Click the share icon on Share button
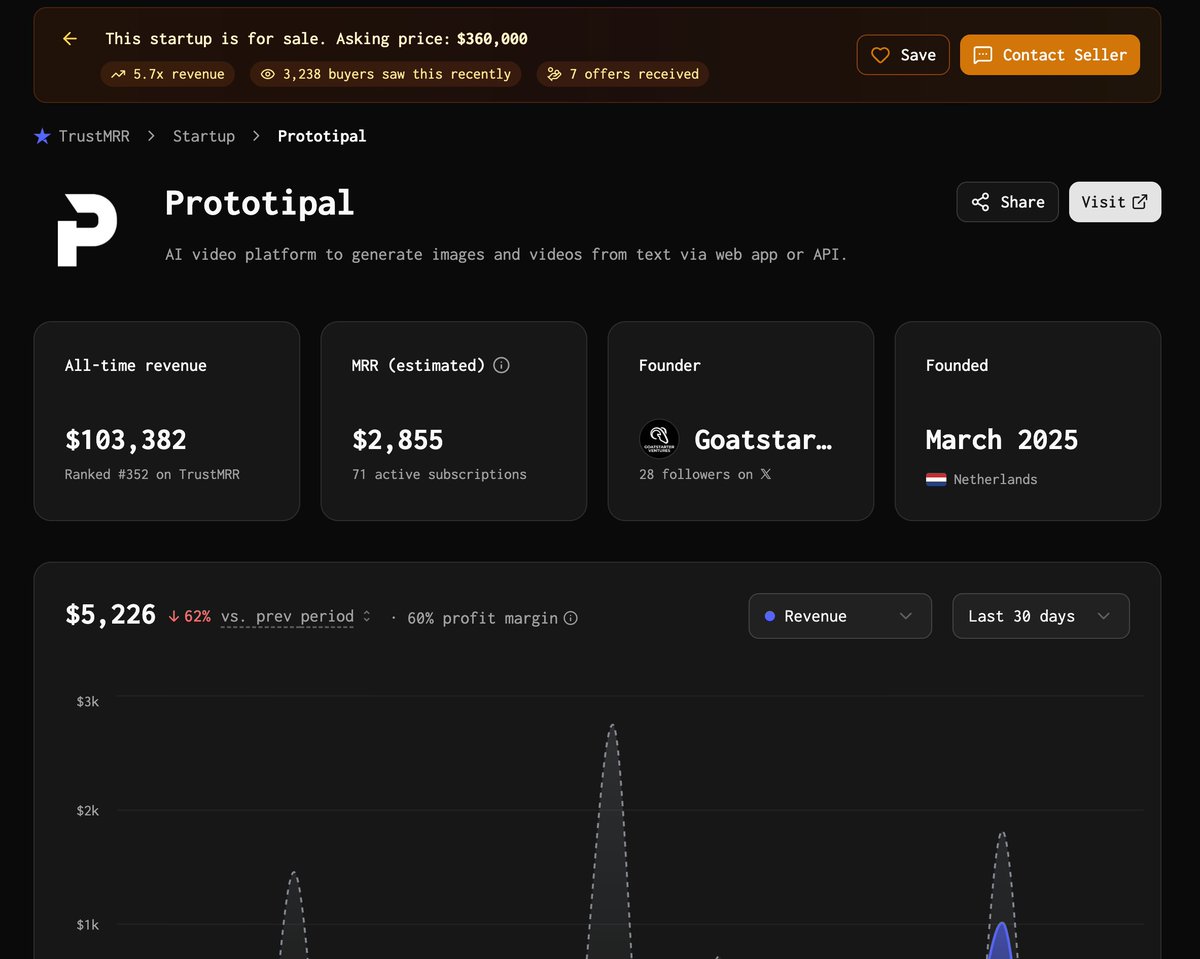 coord(981,202)
